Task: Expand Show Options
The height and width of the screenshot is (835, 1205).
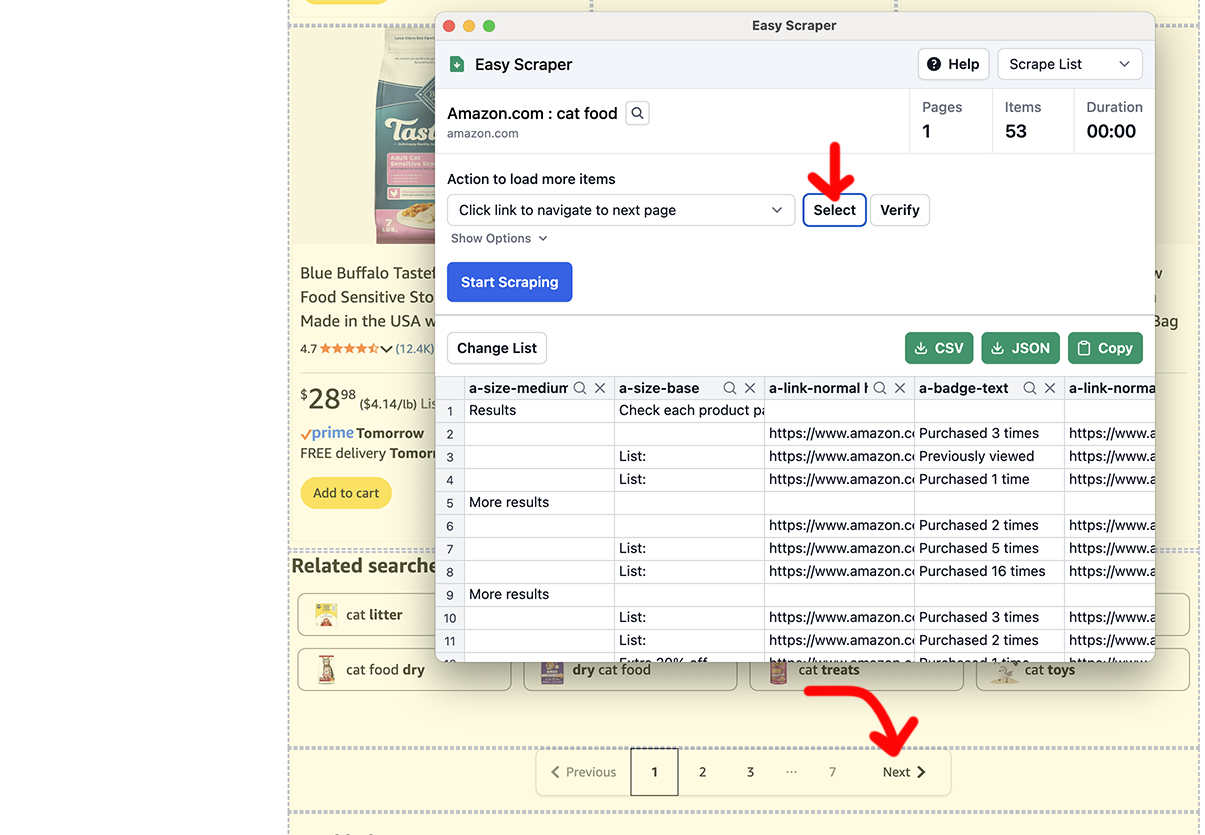Action: coord(499,238)
